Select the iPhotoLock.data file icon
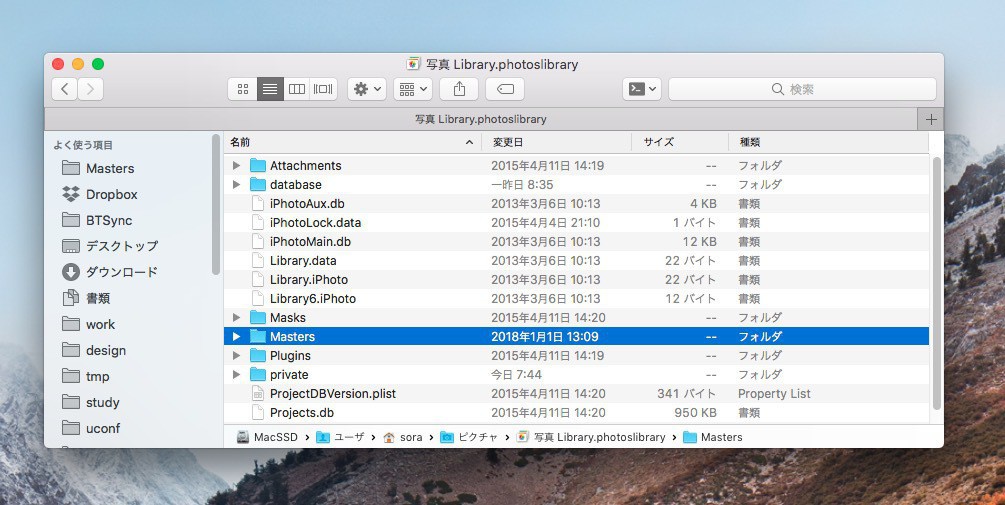 (258, 222)
